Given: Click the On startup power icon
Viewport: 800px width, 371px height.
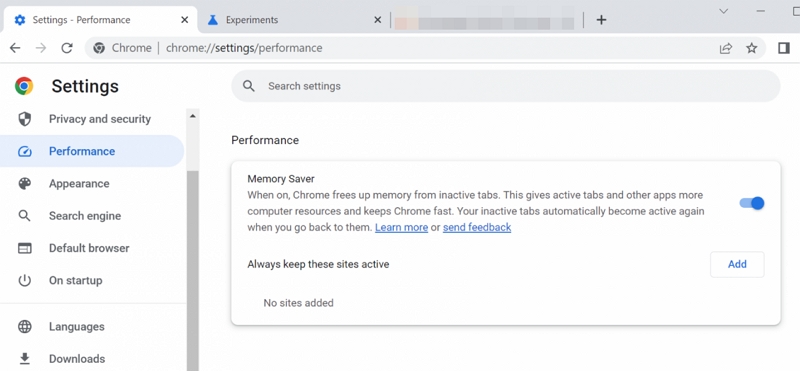Looking at the screenshot, I should point(24,280).
